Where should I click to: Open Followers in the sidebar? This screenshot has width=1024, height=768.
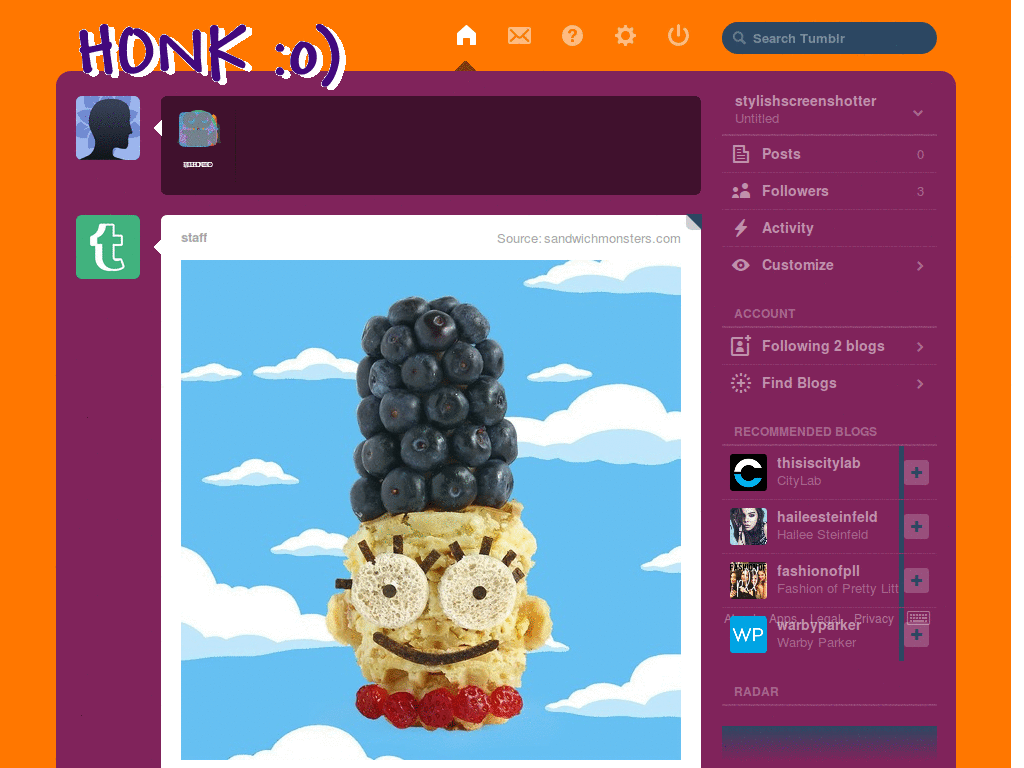[x=829, y=191]
